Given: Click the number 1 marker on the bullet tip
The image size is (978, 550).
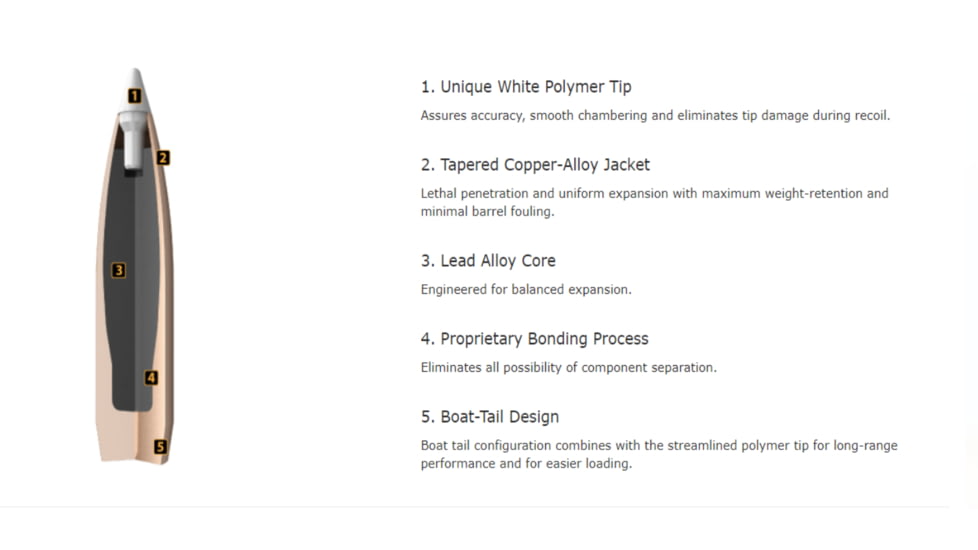Looking at the screenshot, I should pyautogui.click(x=134, y=96).
